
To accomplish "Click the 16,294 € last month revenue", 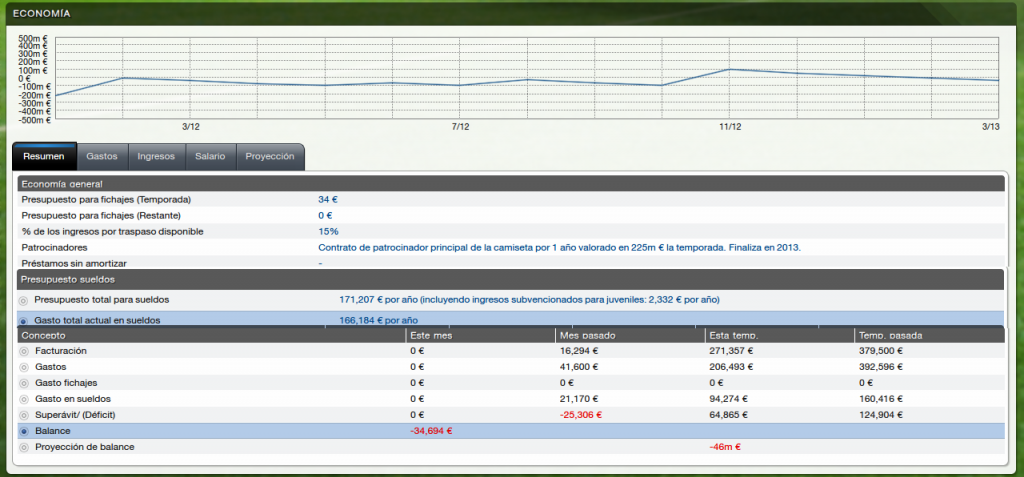I will (x=577, y=351).
